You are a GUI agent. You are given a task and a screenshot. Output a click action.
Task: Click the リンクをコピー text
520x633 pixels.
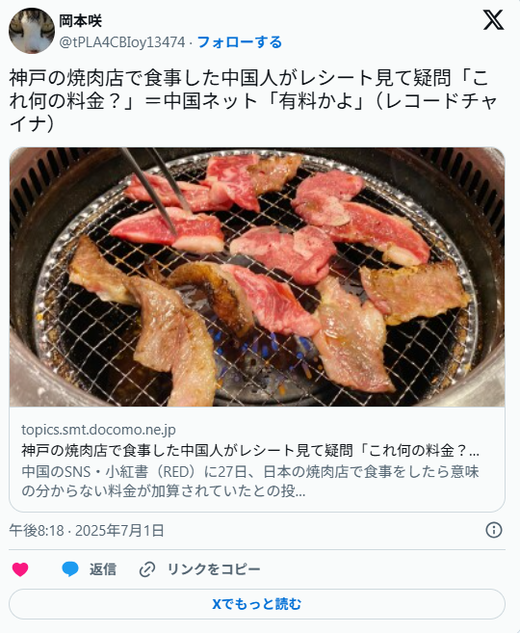tap(214, 569)
